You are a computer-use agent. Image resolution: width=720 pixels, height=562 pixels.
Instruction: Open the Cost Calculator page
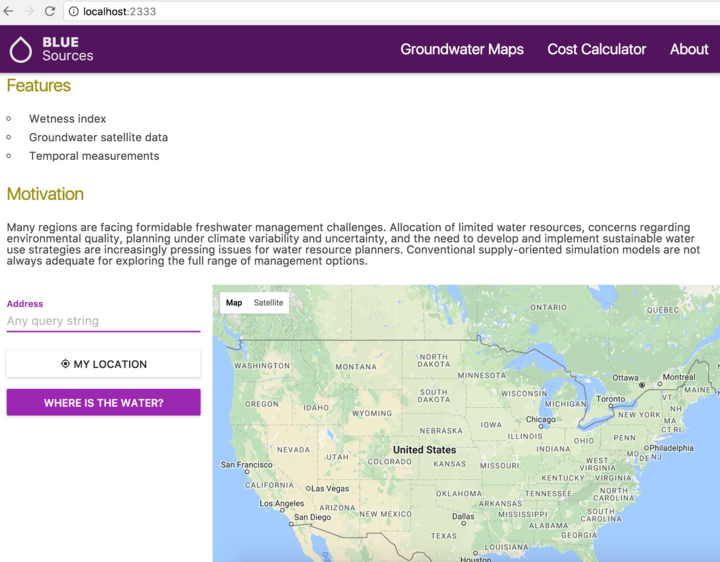tap(596, 49)
